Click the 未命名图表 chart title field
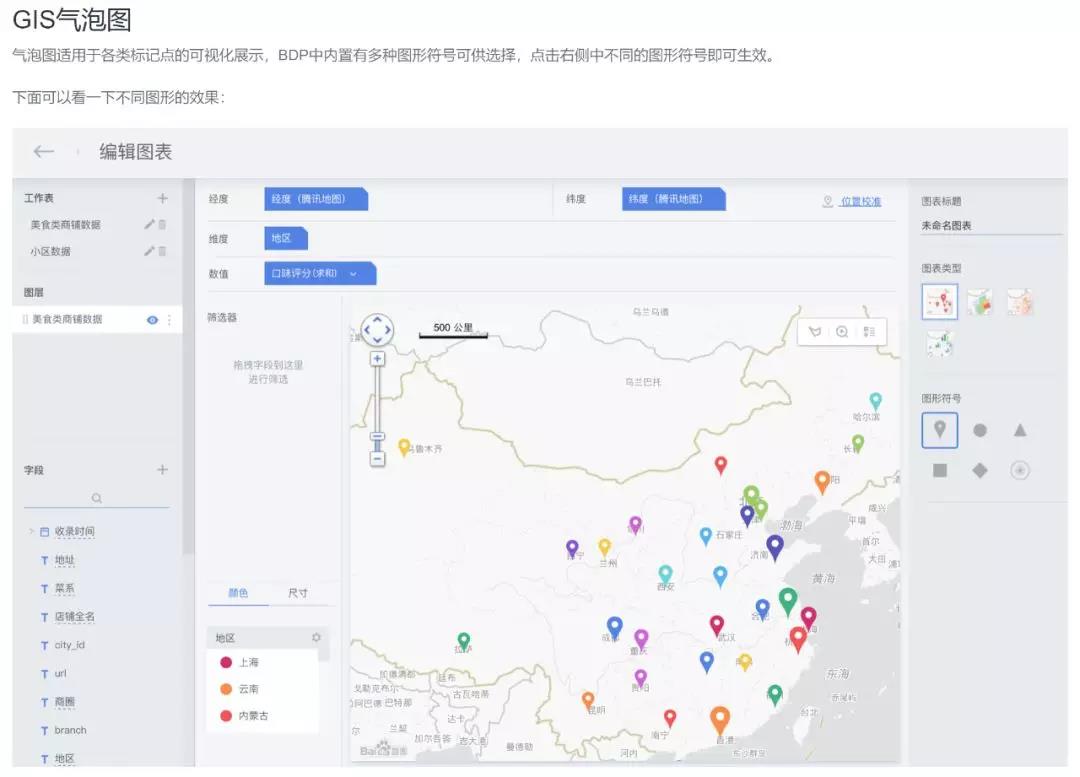1080x777 pixels. 991,225
